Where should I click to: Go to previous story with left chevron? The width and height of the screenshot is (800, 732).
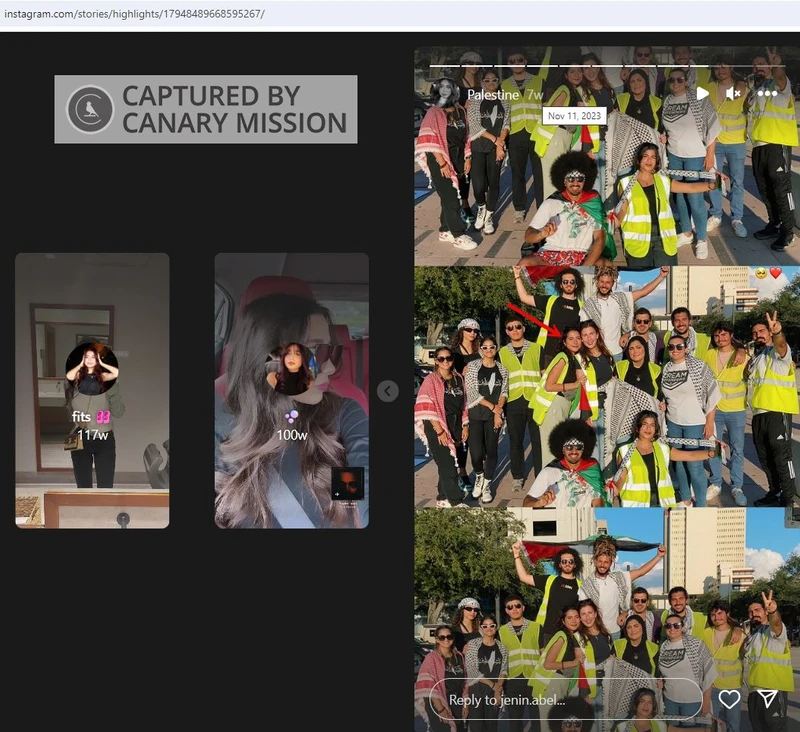pyautogui.click(x=388, y=391)
